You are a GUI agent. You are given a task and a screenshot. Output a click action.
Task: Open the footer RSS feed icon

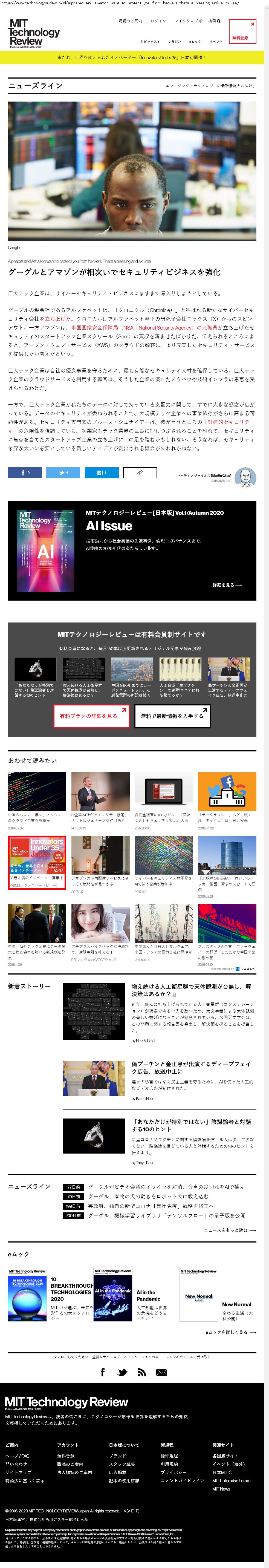pos(142,1373)
